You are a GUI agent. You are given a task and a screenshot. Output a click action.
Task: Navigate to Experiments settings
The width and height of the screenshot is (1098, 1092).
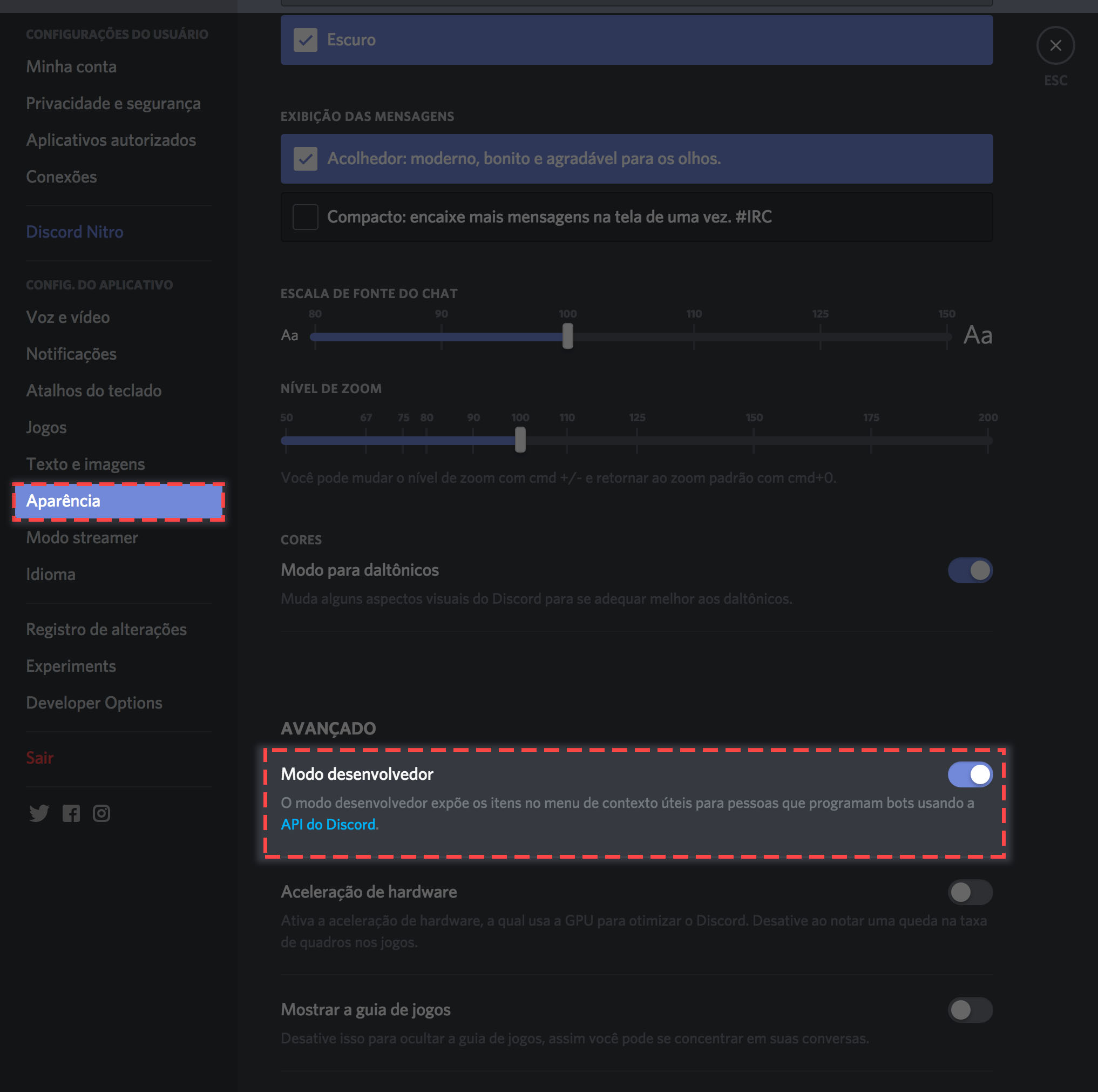point(71,665)
